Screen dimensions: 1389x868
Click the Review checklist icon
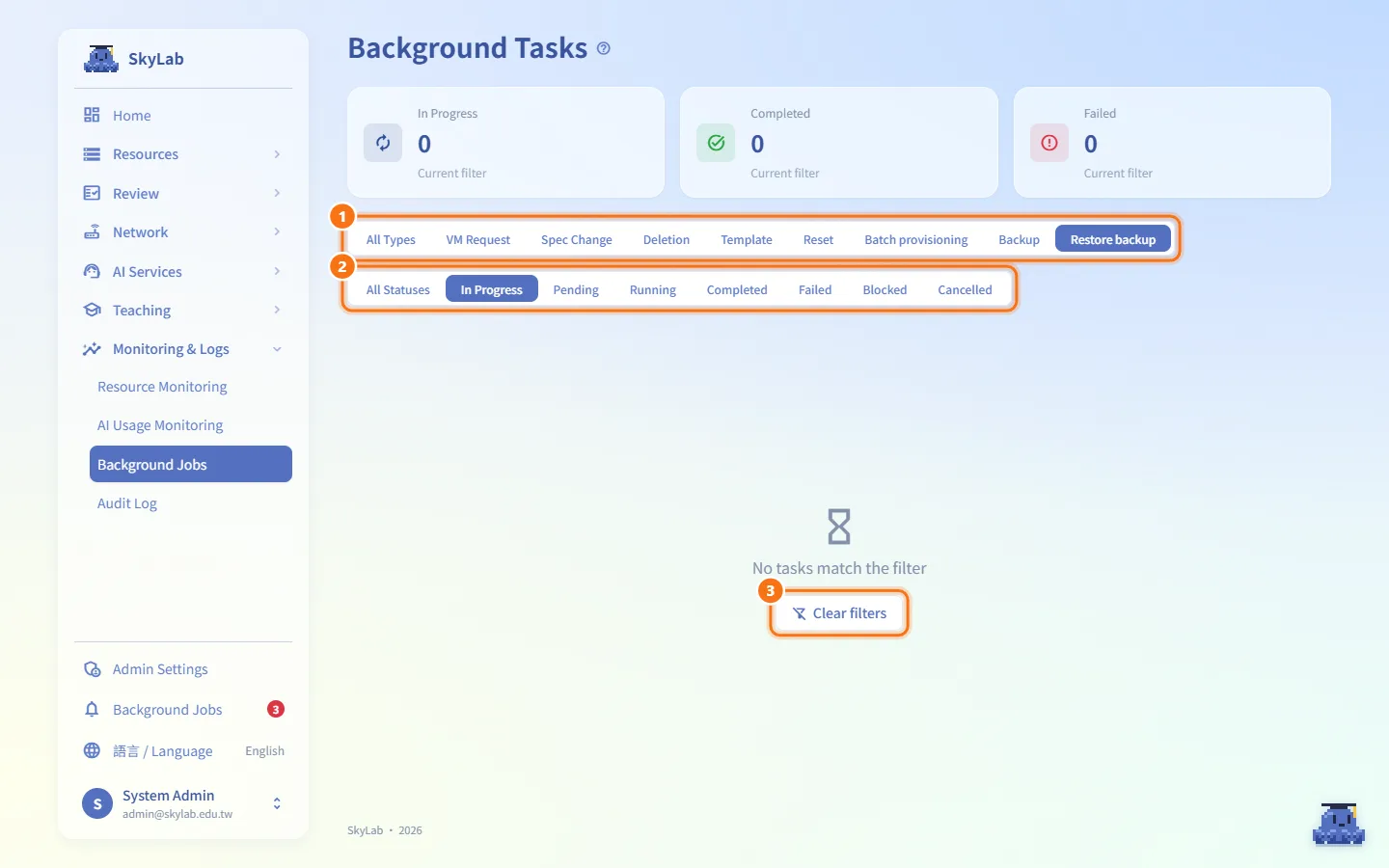tap(92, 193)
